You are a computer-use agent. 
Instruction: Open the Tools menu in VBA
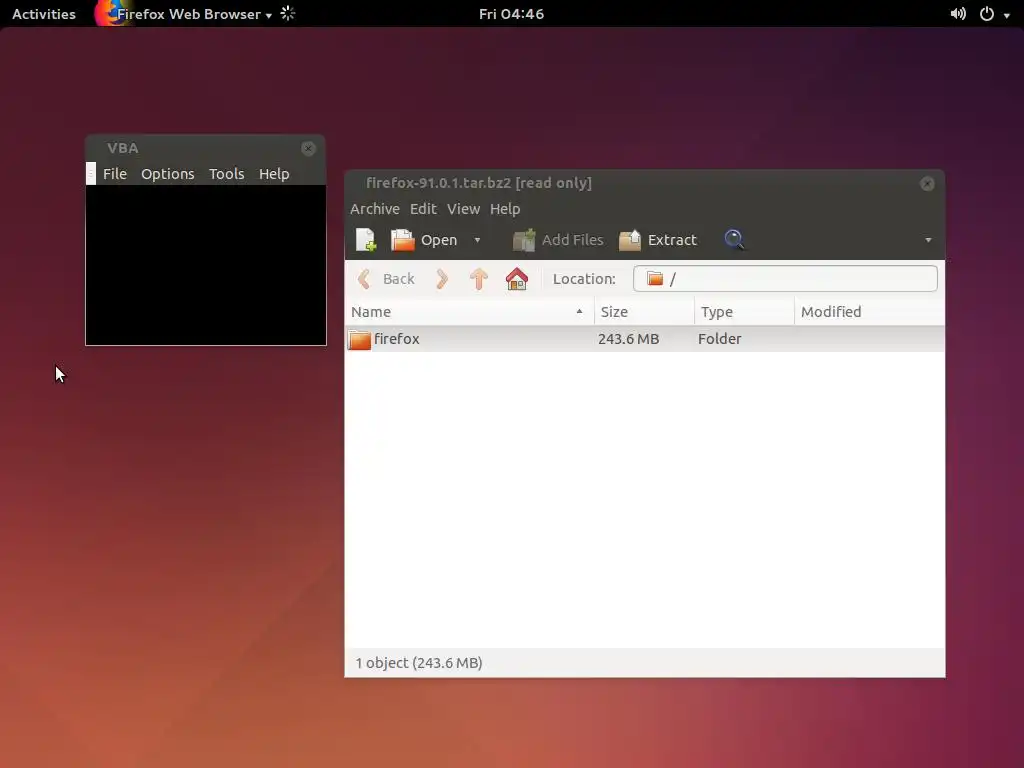tap(227, 174)
